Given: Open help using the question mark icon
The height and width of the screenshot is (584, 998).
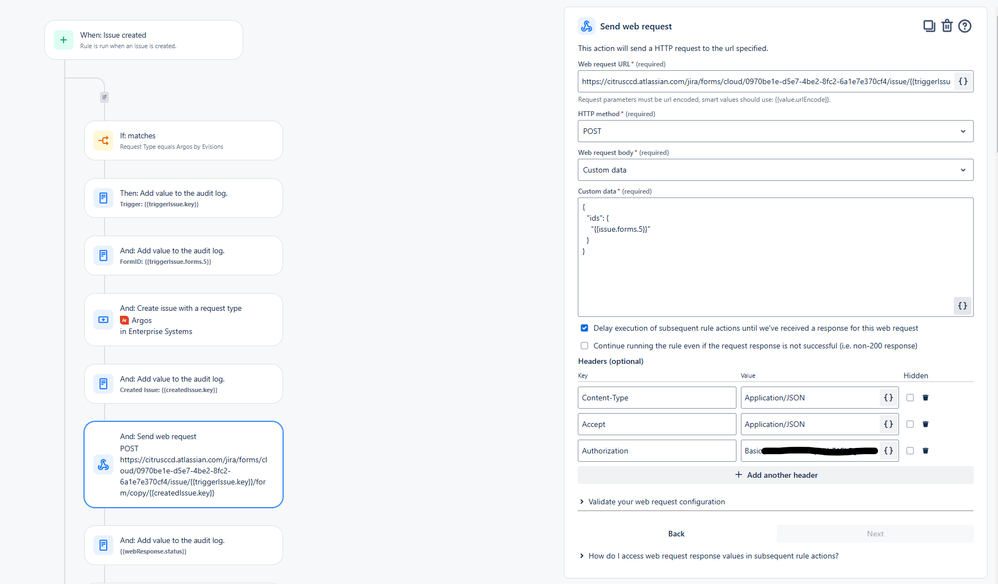Looking at the screenshot, I should point(965,26).
